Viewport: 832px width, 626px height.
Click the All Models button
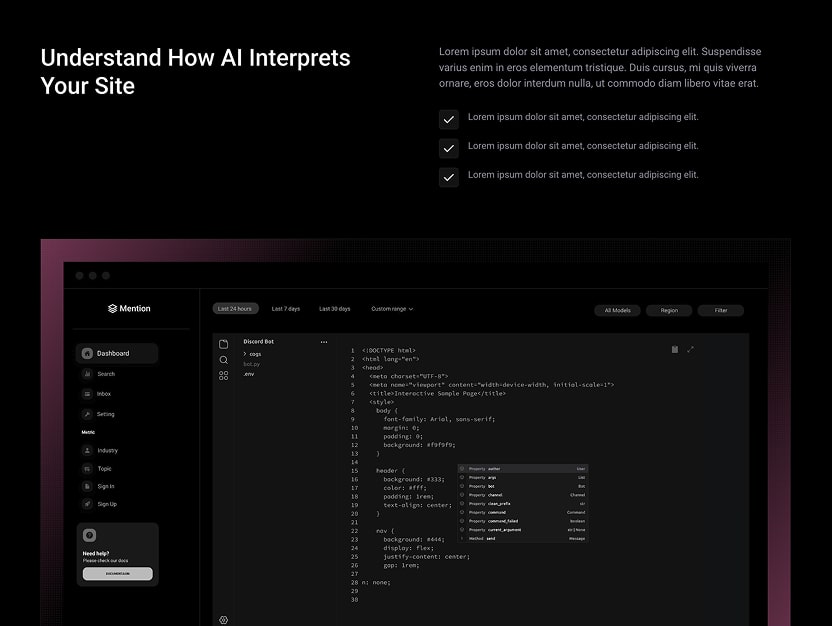pos(618,310)
